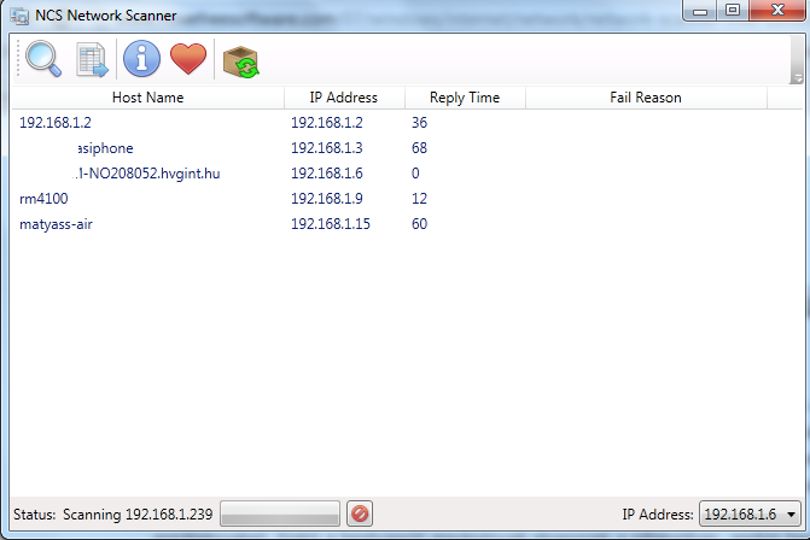Sort by Fail Reason column header

[x=646, y=98]
